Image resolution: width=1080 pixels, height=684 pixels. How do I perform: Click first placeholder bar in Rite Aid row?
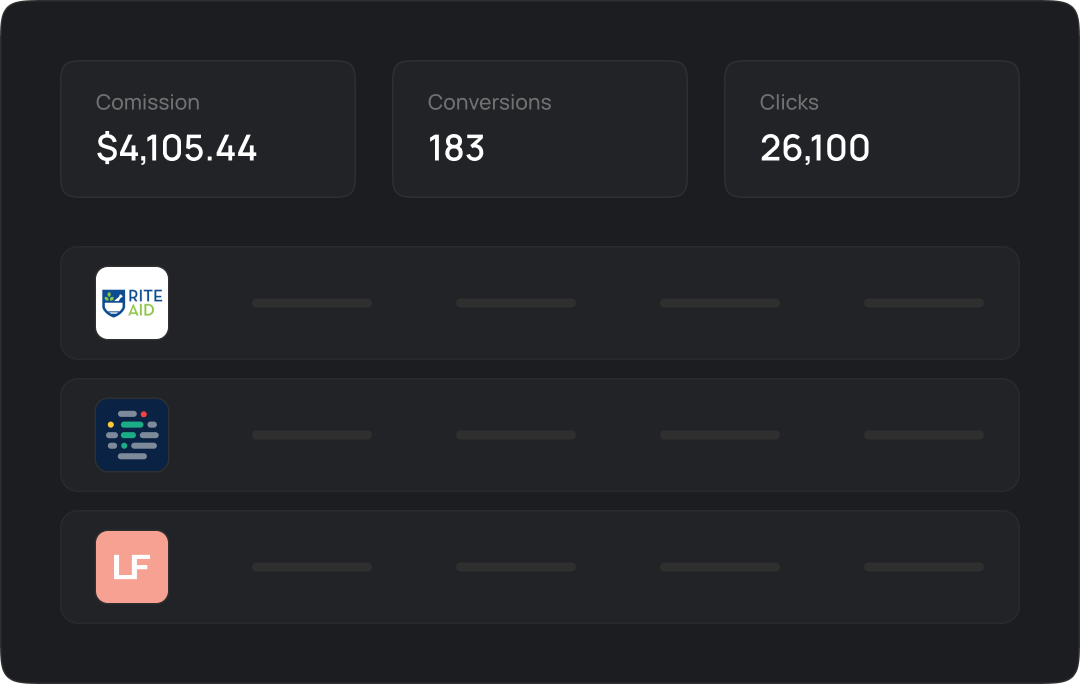pos(312,303)
